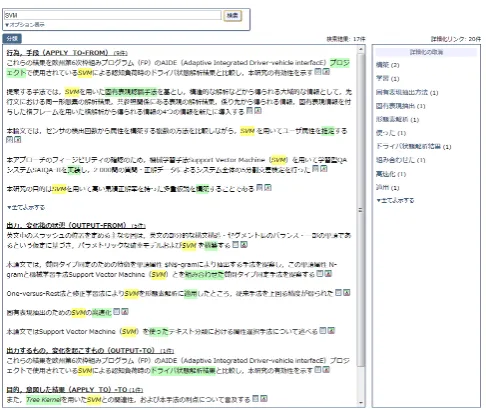The image size is (486, 410).
Task: Open the 行為、手段 (APPLY TO-FROM) heading
Action: coord(67,53)
